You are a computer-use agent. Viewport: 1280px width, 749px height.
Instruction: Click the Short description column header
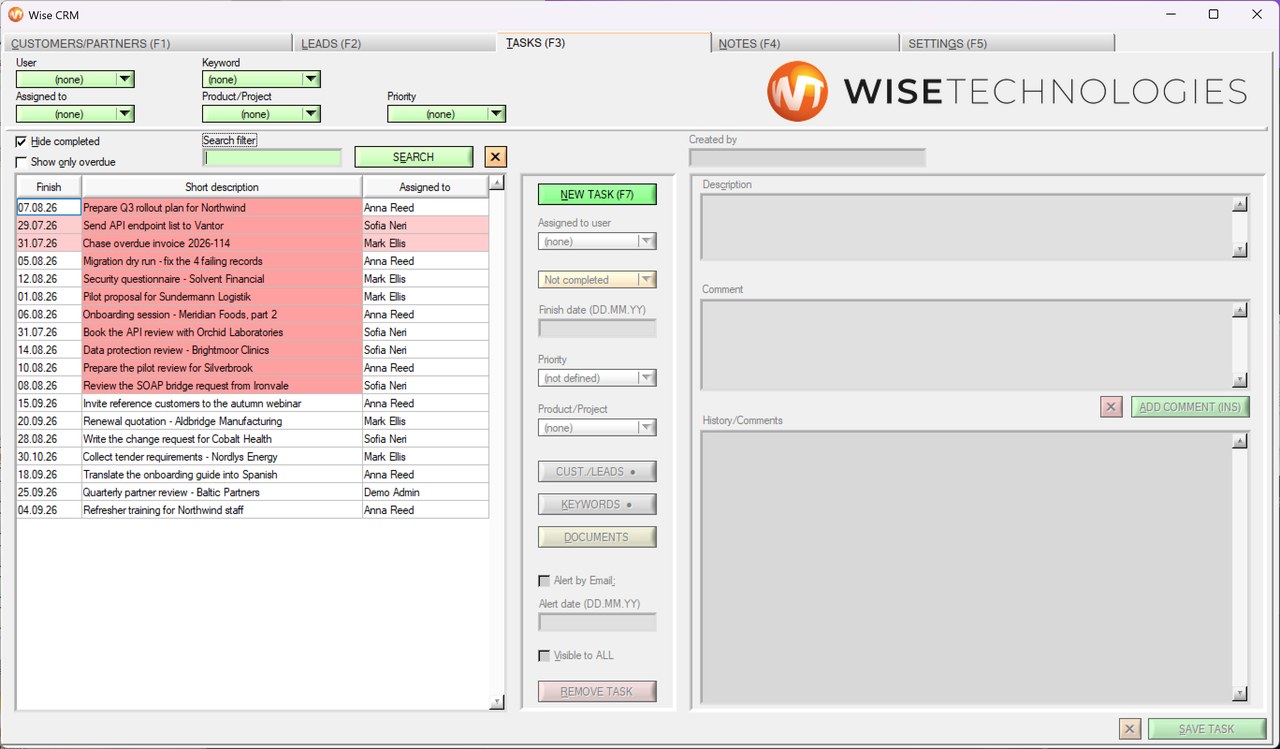[222, 187]
